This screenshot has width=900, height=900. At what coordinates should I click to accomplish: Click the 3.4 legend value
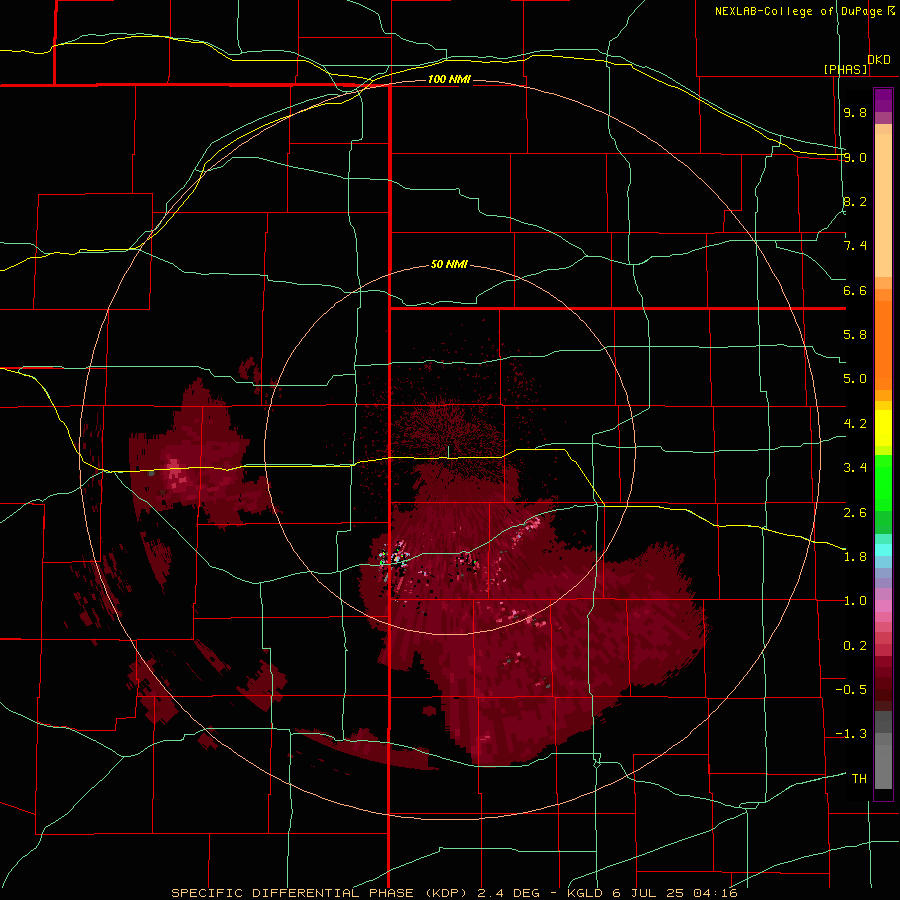(855, 468)
